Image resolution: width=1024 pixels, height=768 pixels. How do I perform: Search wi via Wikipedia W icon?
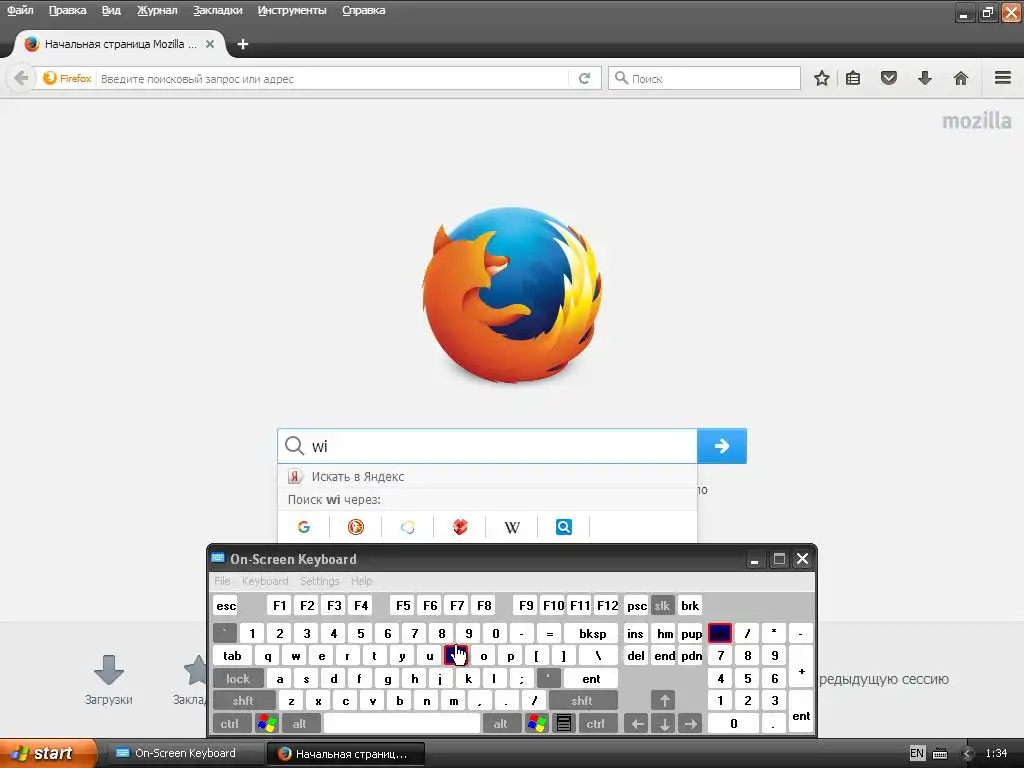(512, 527)
